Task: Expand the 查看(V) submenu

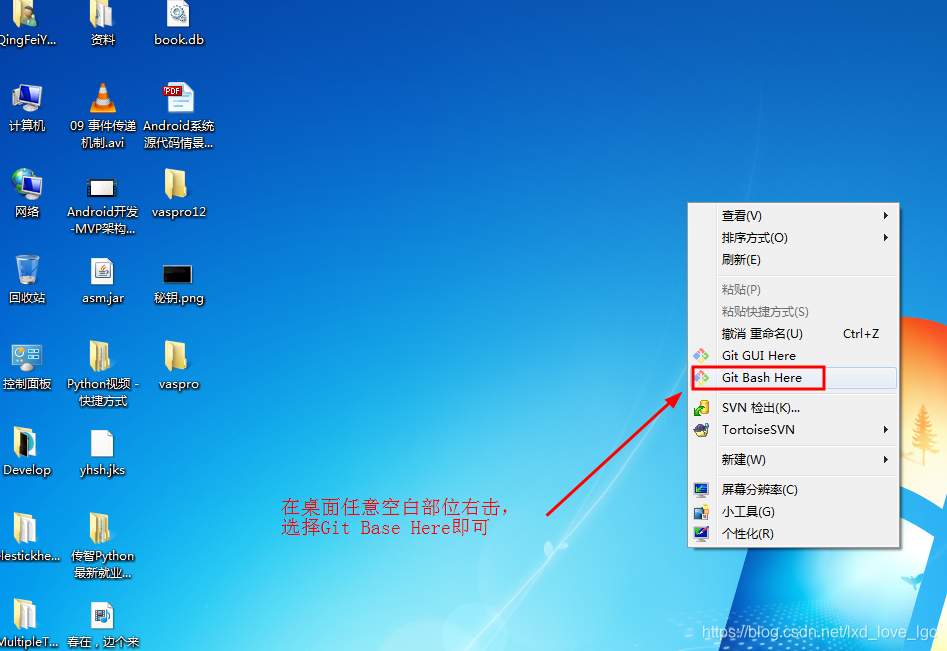Action: pyautogui.click(x=794, y=216)
